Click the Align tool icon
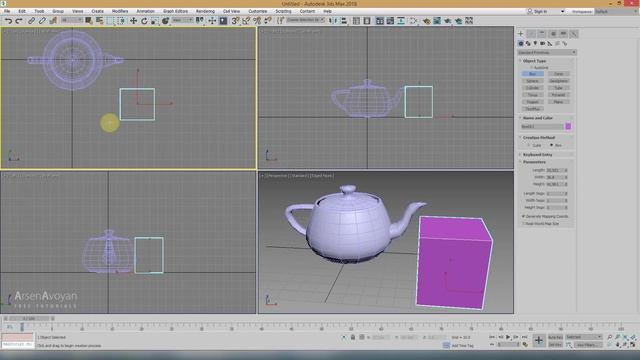The image size is (640, 360). [x=344, y=20]
